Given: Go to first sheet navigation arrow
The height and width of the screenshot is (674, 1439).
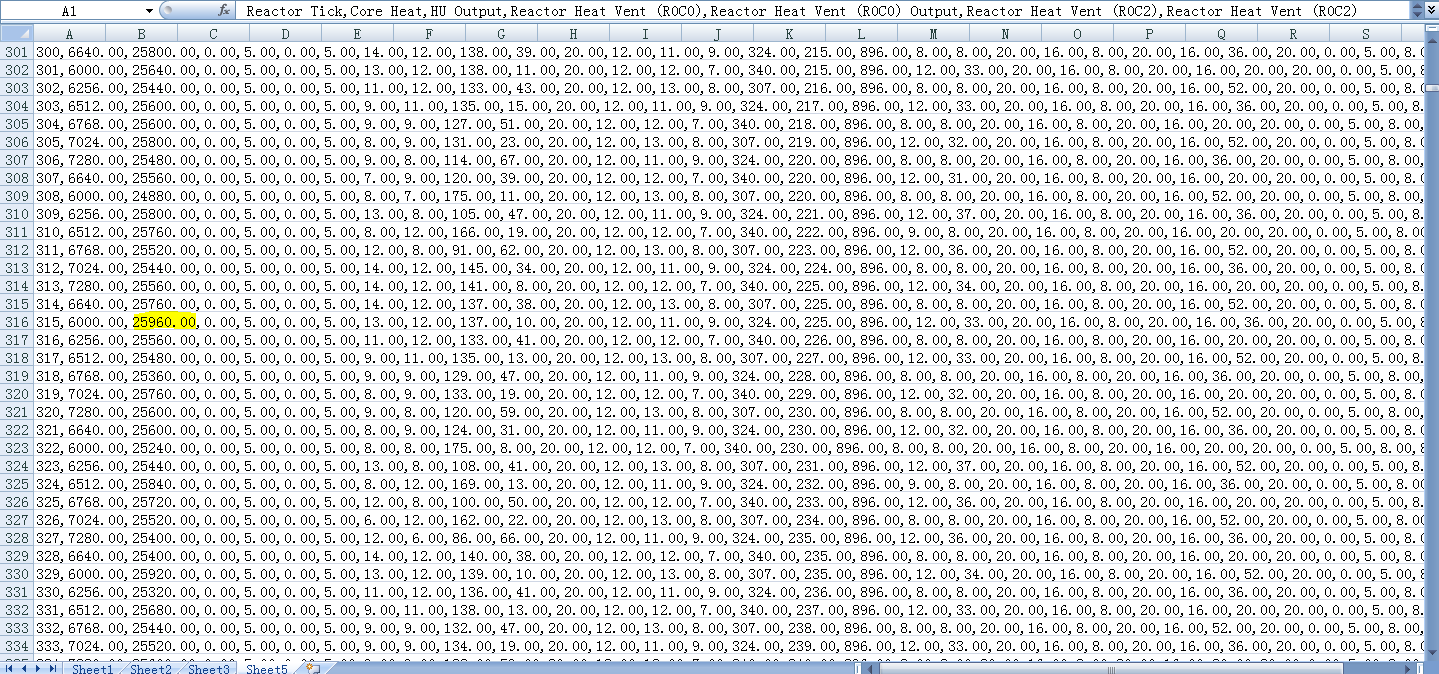Looking at the screenshot, I should [9, 668].
